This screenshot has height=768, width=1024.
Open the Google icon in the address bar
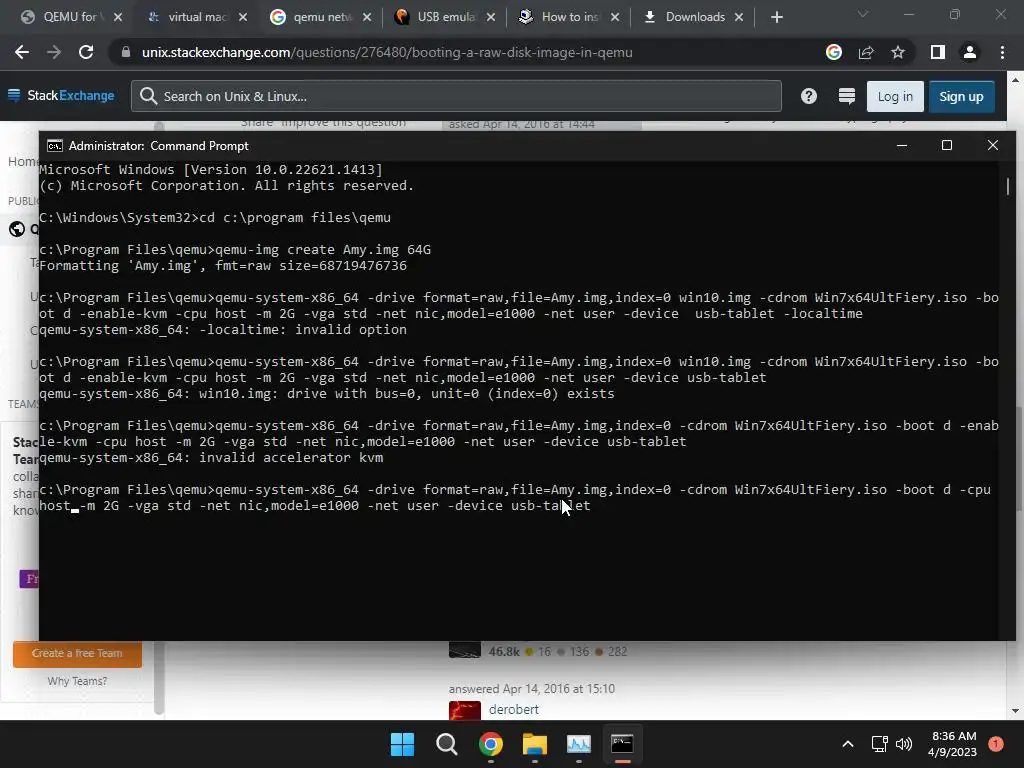834,52
